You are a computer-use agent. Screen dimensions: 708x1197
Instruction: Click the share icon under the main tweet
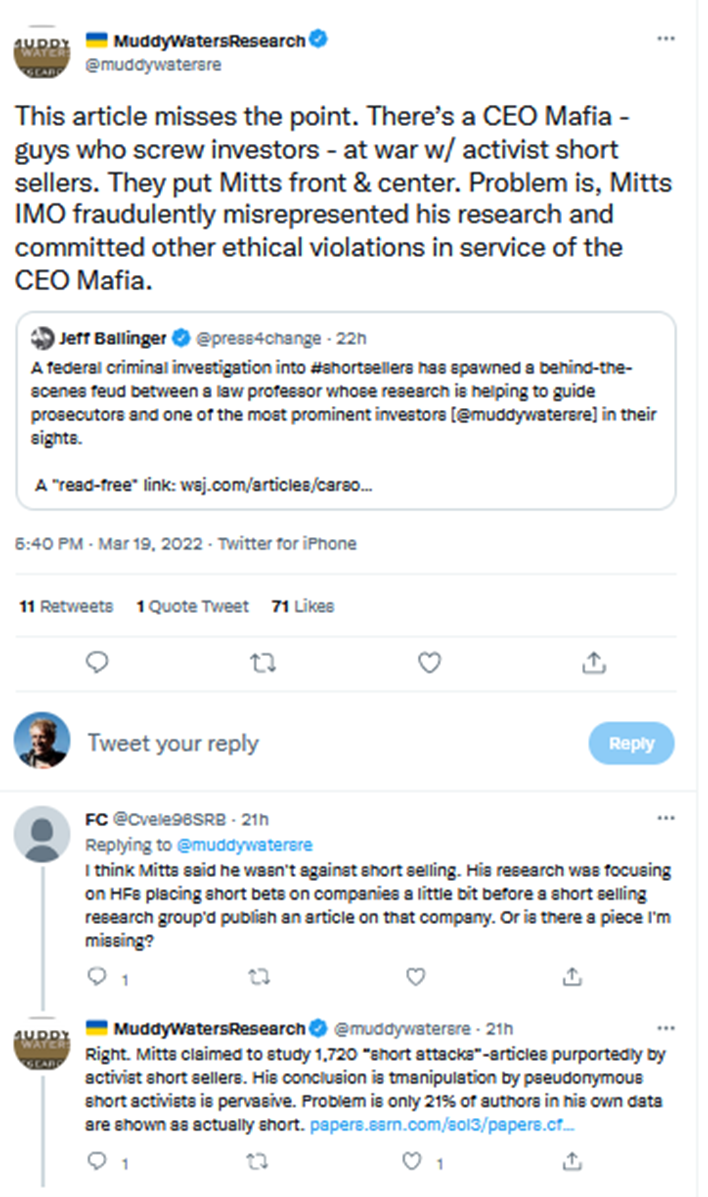(593, 662)
